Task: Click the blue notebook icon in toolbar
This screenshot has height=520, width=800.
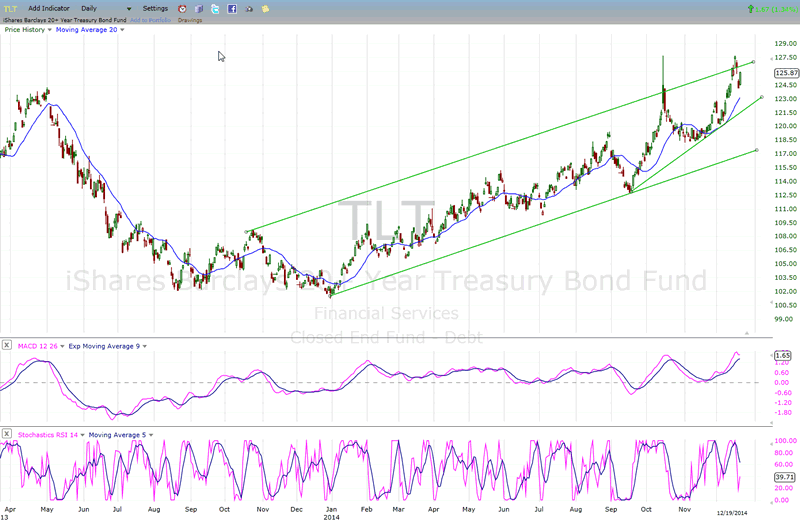Action: tap(198, 8)
